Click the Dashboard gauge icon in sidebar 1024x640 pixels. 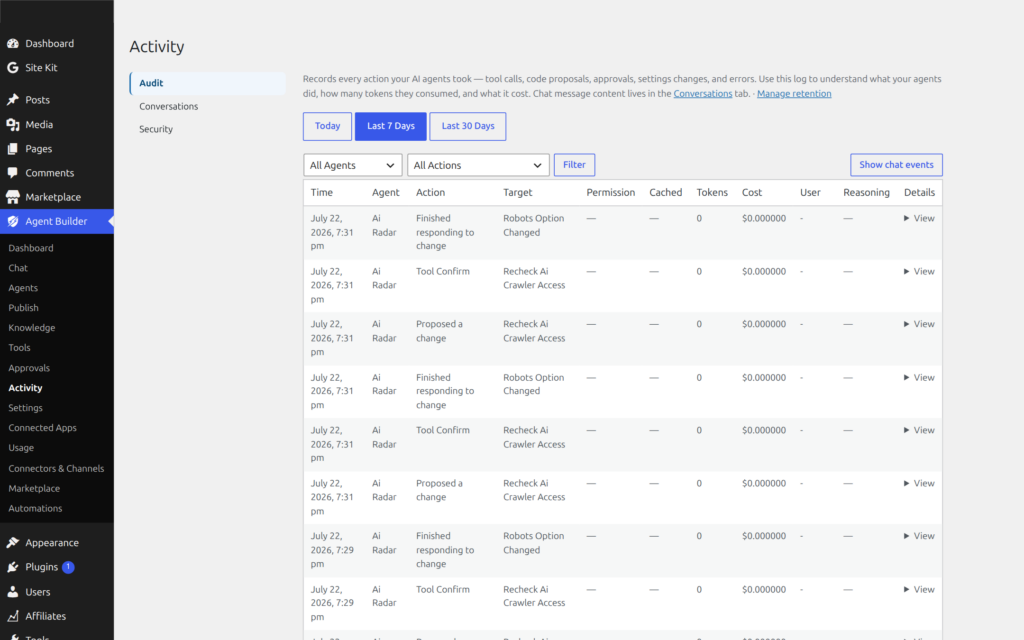click(x=12, y=43)
